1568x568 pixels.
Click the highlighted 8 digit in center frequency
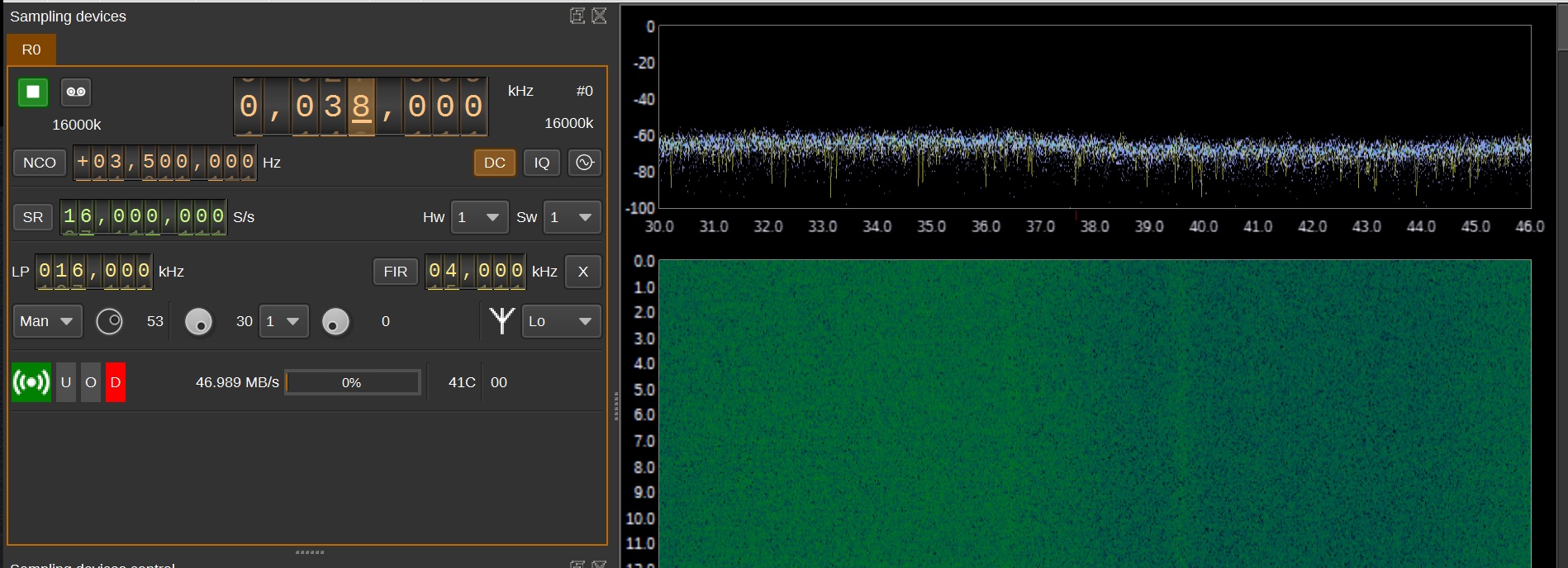click(361, 106)
